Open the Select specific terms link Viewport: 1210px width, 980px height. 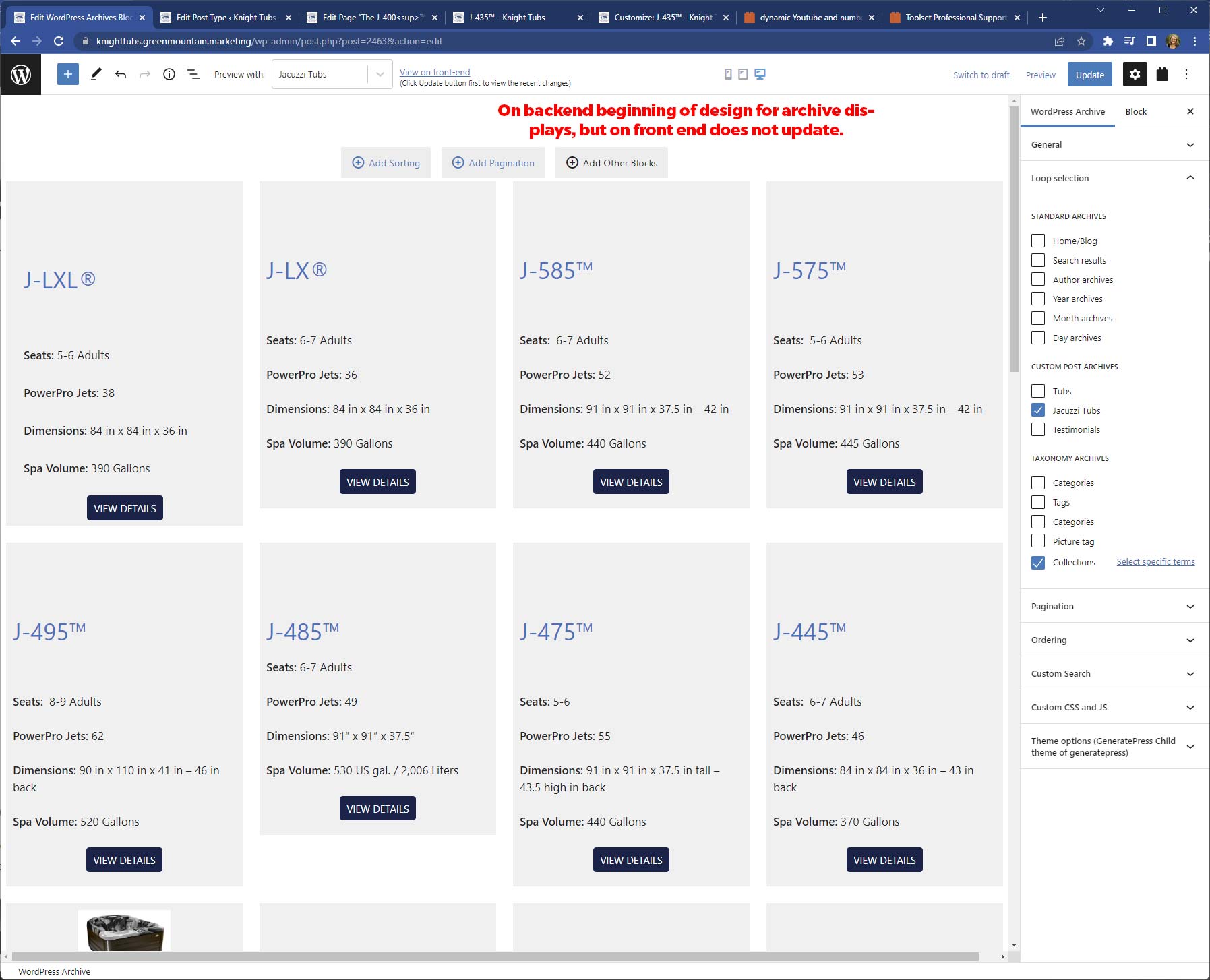point(1156,561)
